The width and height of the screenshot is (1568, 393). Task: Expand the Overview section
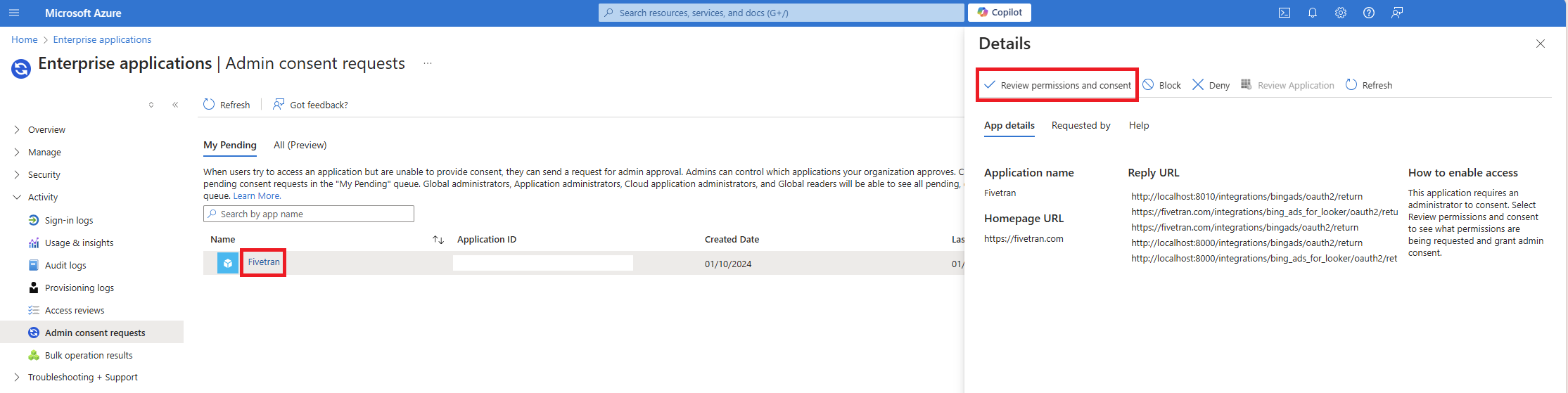point(17,130)
